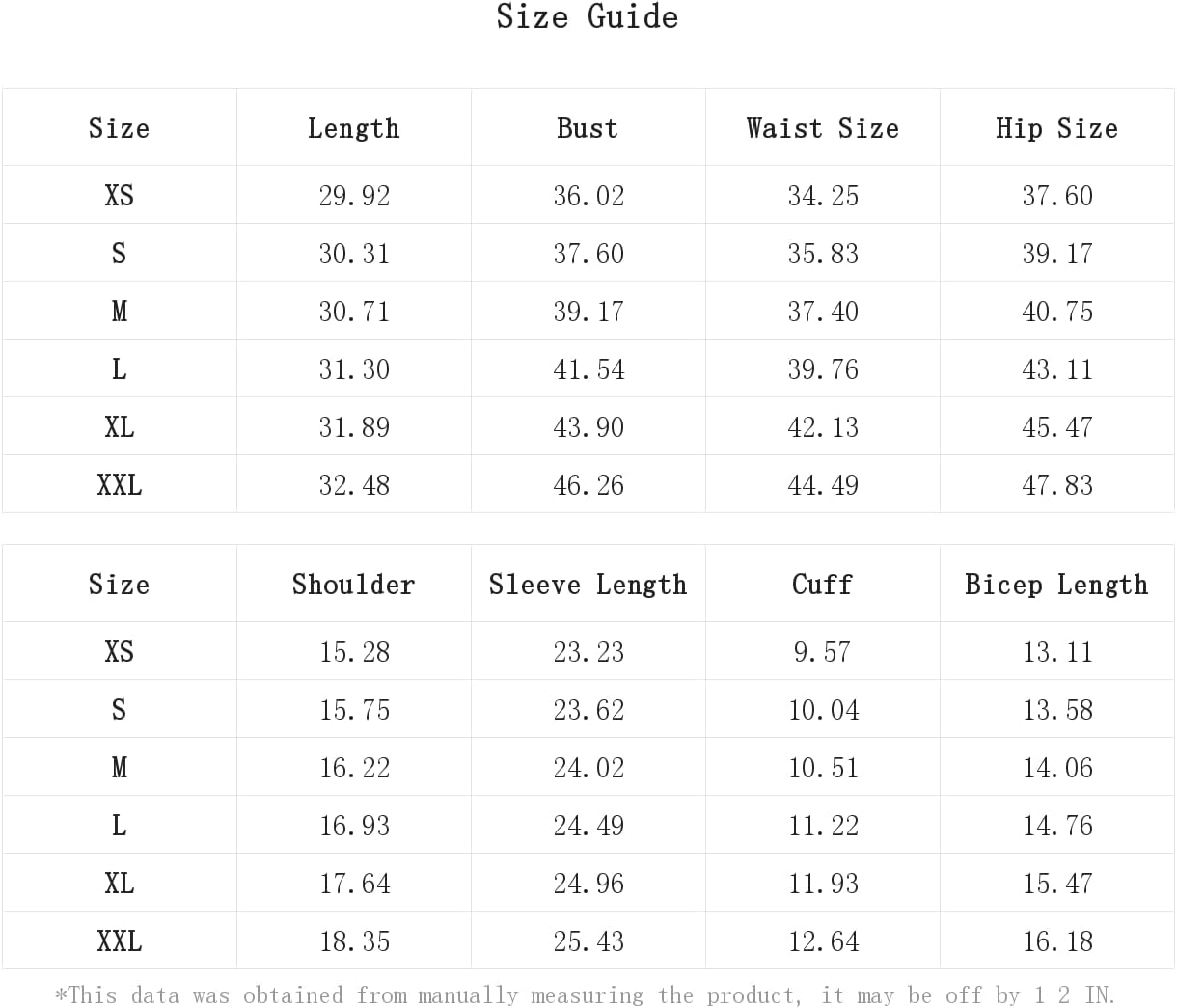Screen dimensions: 1177x1008
Task: Click the Bust column header
Action: [x=588, y=128]
